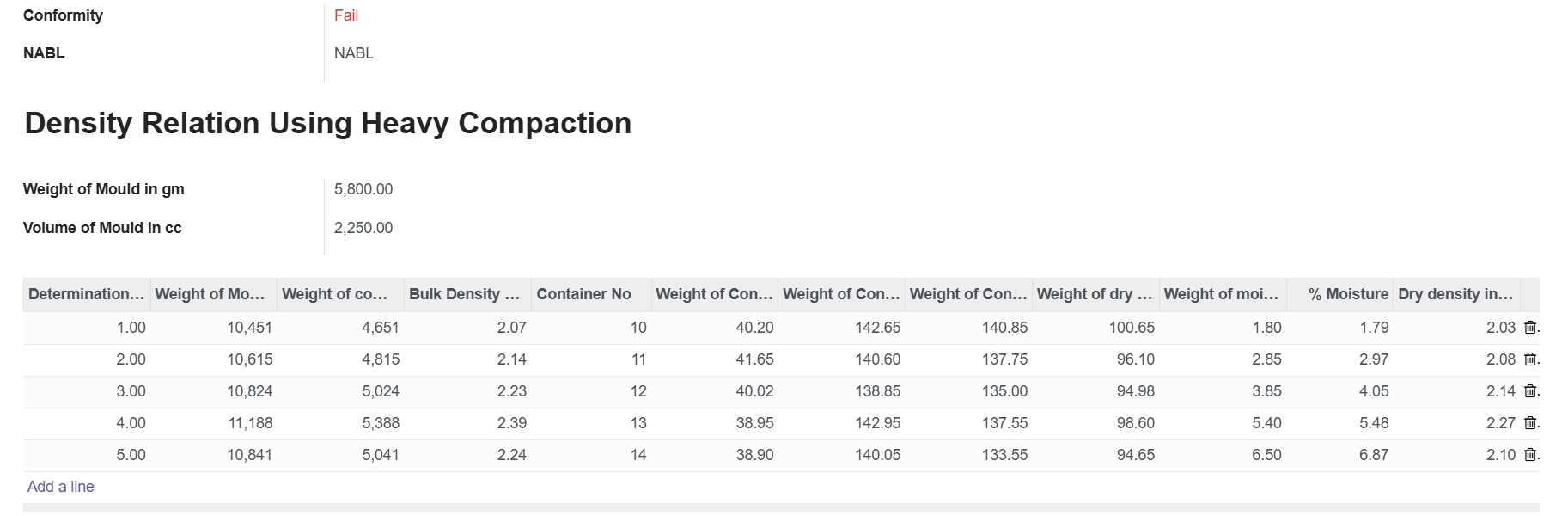Viewport: 1568px width, 516px height.
Task: Edit moisture percentage cell 6.87
Action: (x=1340, y=455)
